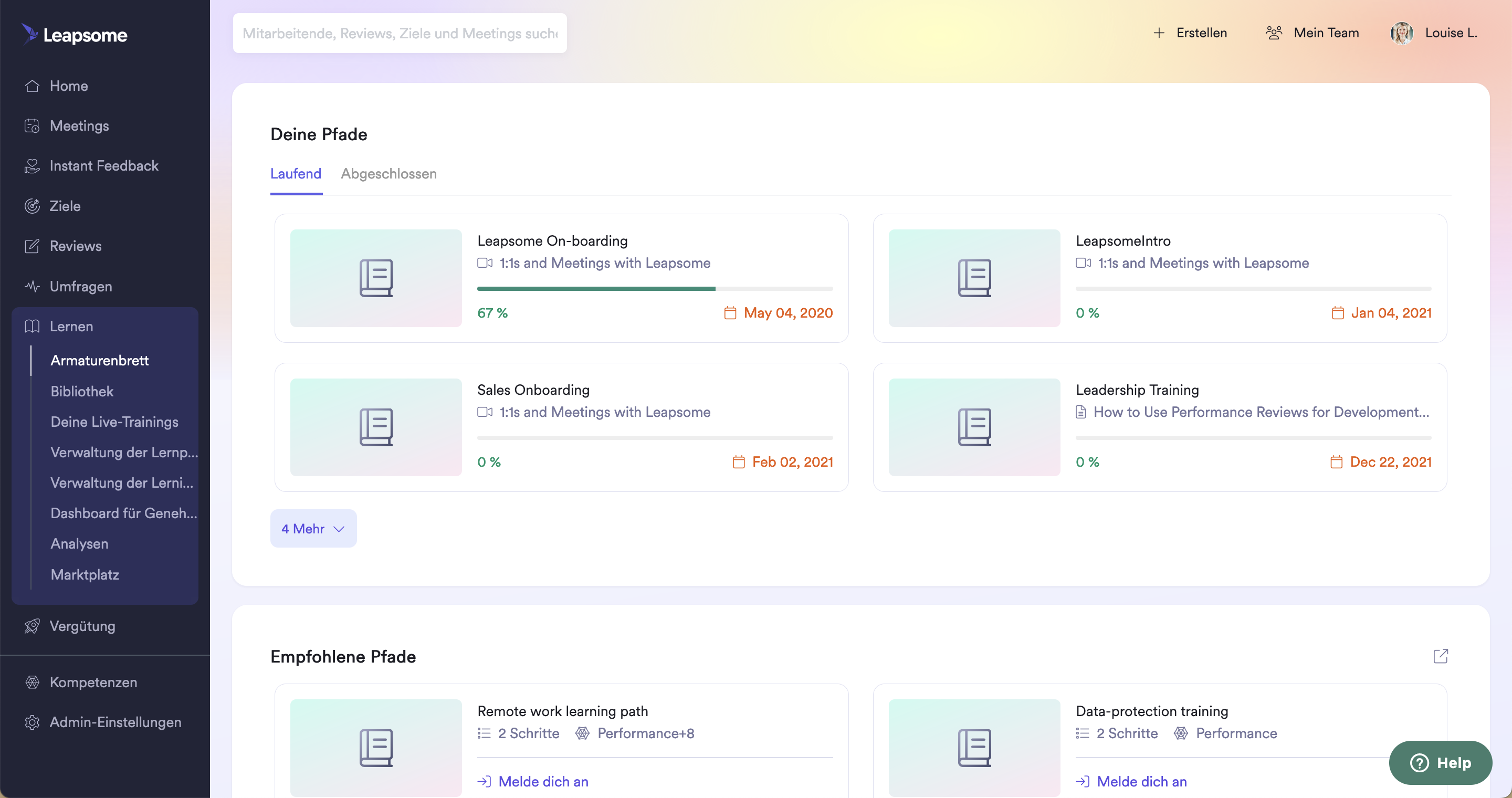
Task: Click the plus icon beside Erstellen
Action: point(1159,33)
